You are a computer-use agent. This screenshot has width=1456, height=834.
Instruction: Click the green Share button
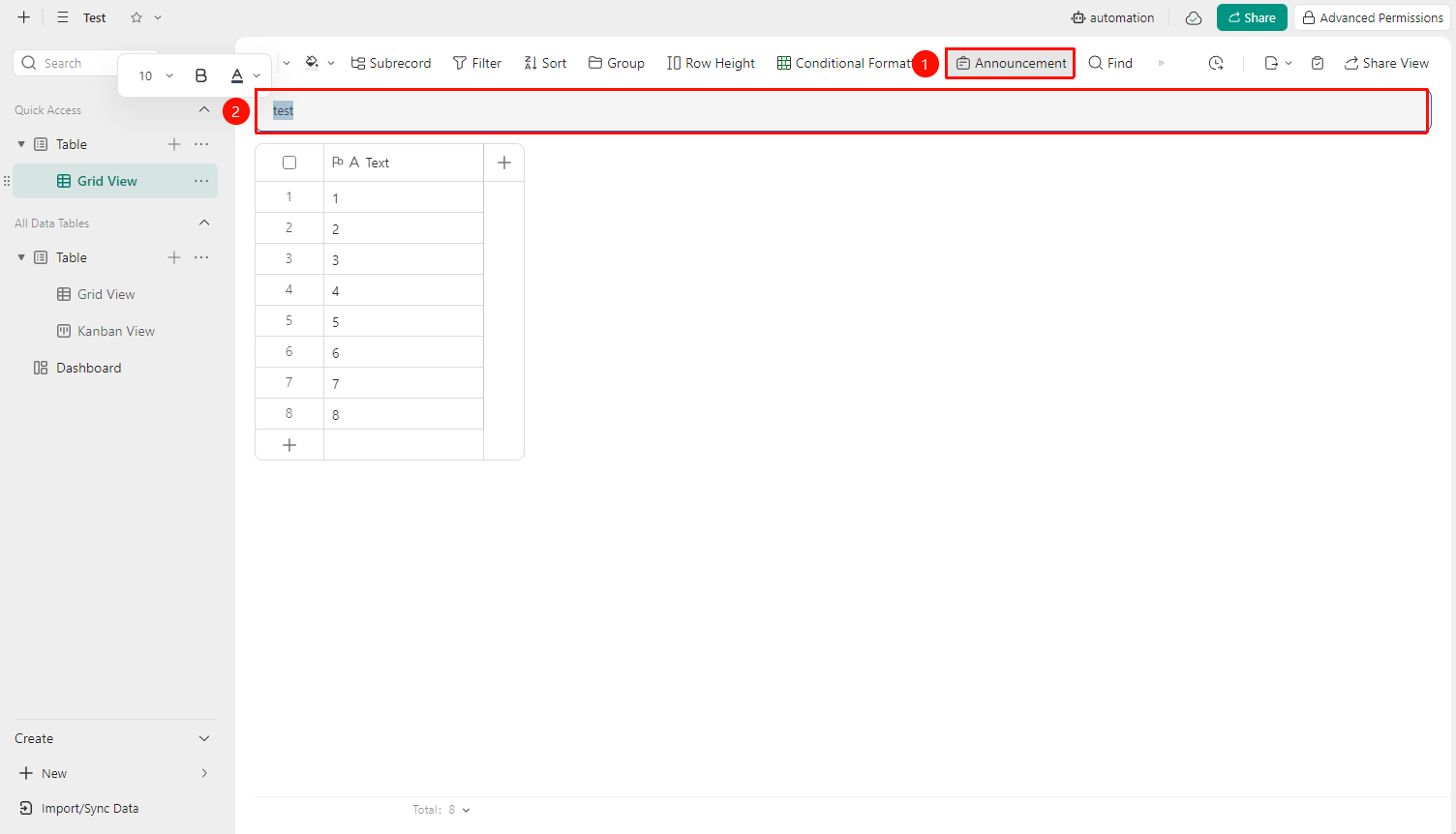(x=1252, y=17)
